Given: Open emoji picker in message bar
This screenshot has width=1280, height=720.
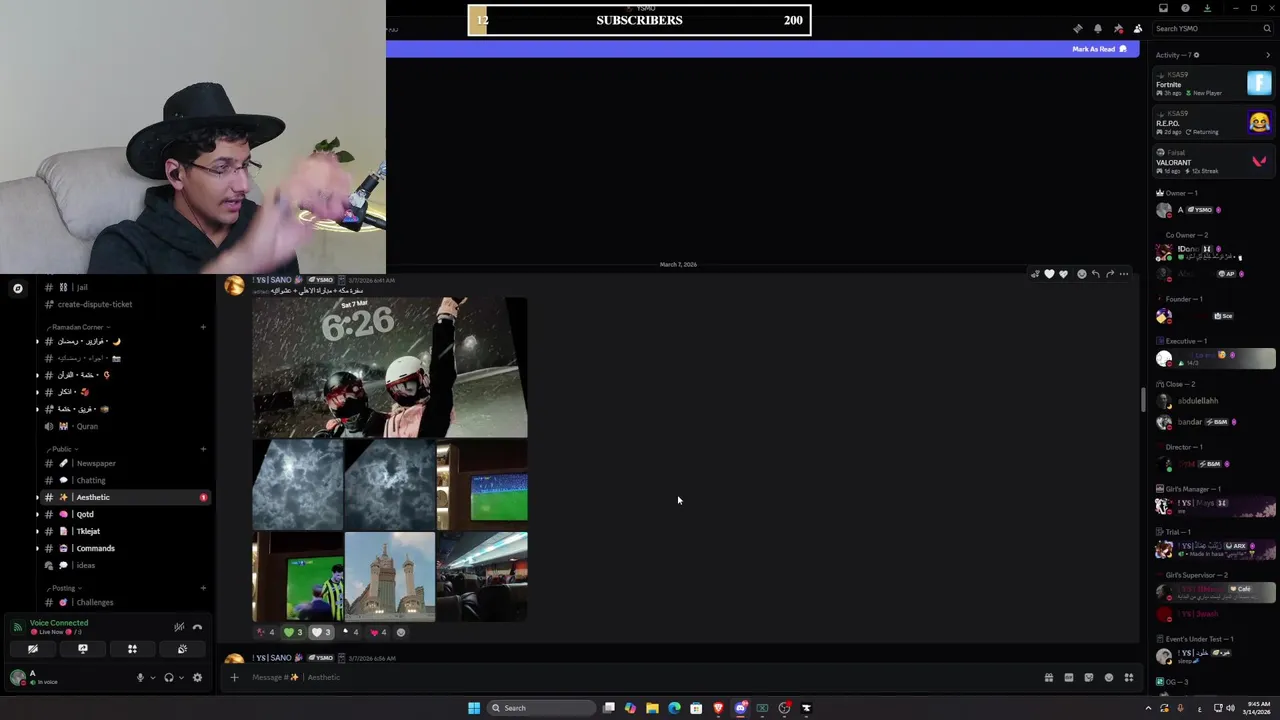Looking at the screenshot, I should click(1109, 677).
